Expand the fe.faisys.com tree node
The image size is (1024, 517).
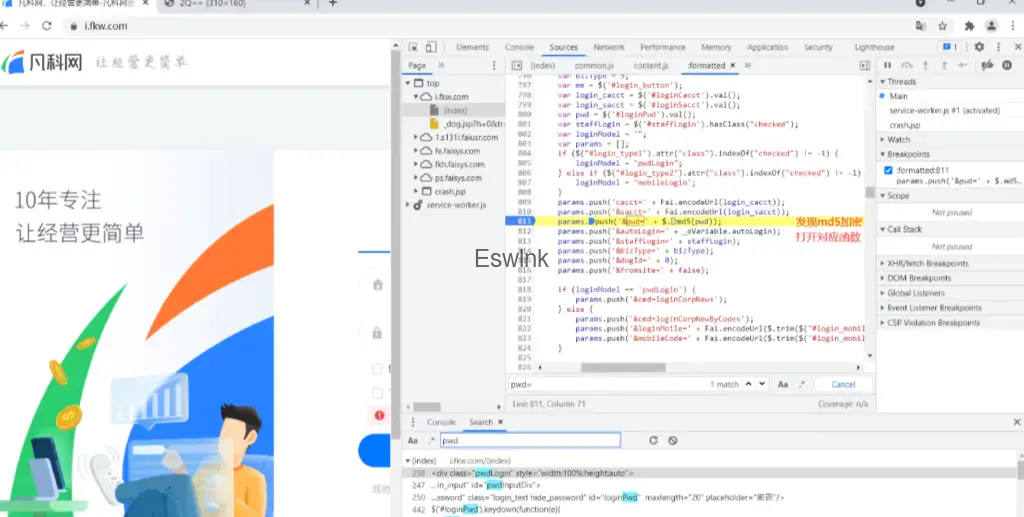point(416,151)
